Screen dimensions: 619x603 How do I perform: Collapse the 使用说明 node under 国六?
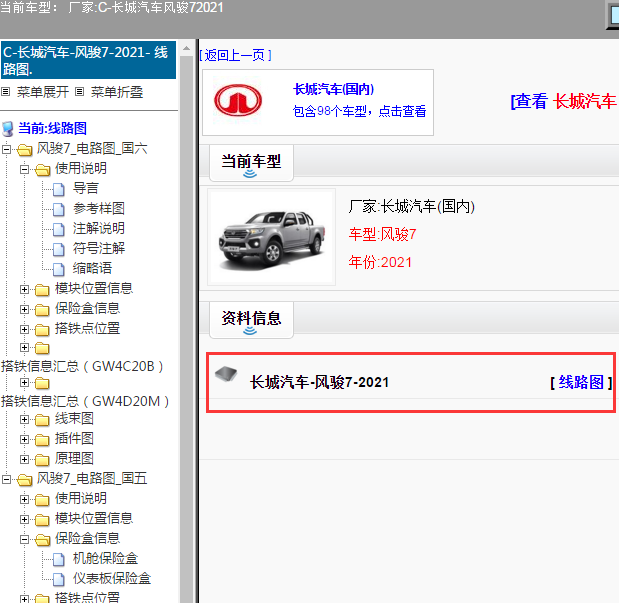point(24,169)
